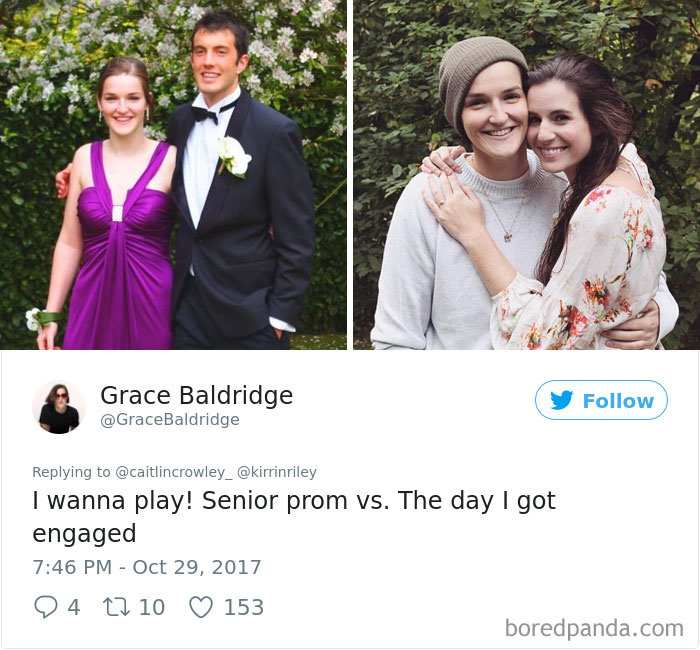Open the engagement day photo
This screenshot has width=700, height=650.
click(526, 175)
